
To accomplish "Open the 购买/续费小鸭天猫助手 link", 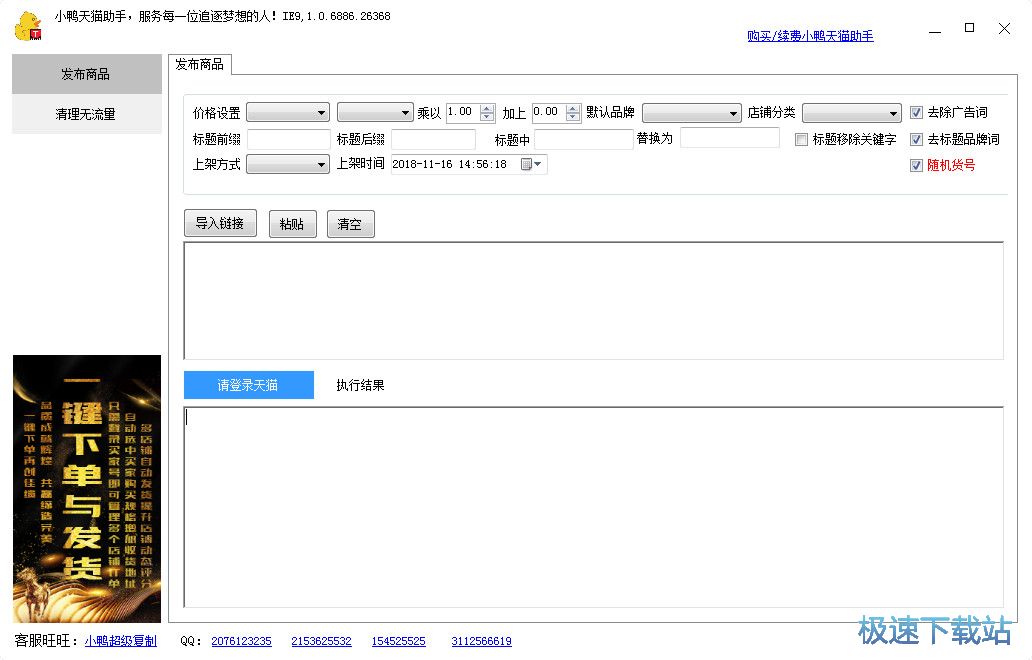I will click(810, 36).
